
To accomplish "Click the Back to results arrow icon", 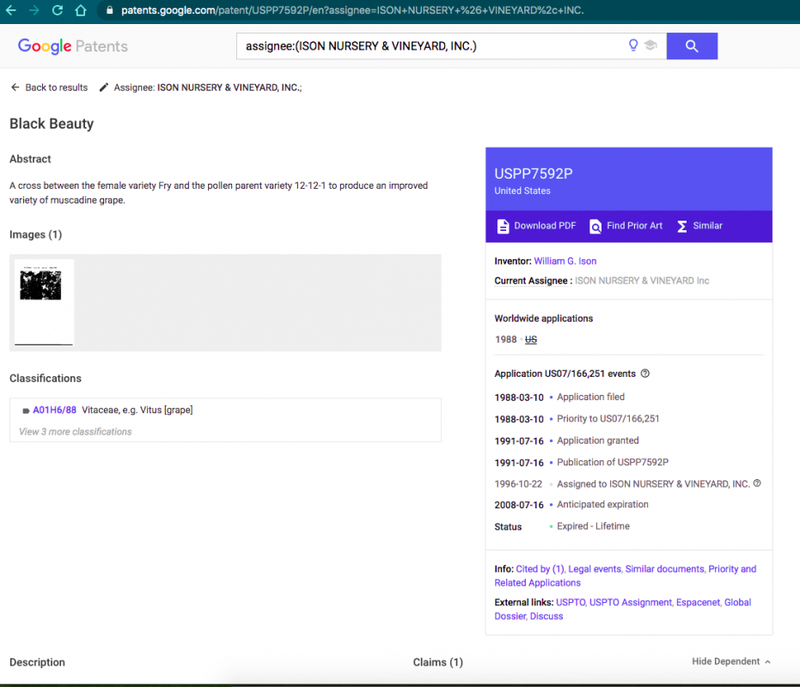I will pyautogui.click(x=15, y=87).
